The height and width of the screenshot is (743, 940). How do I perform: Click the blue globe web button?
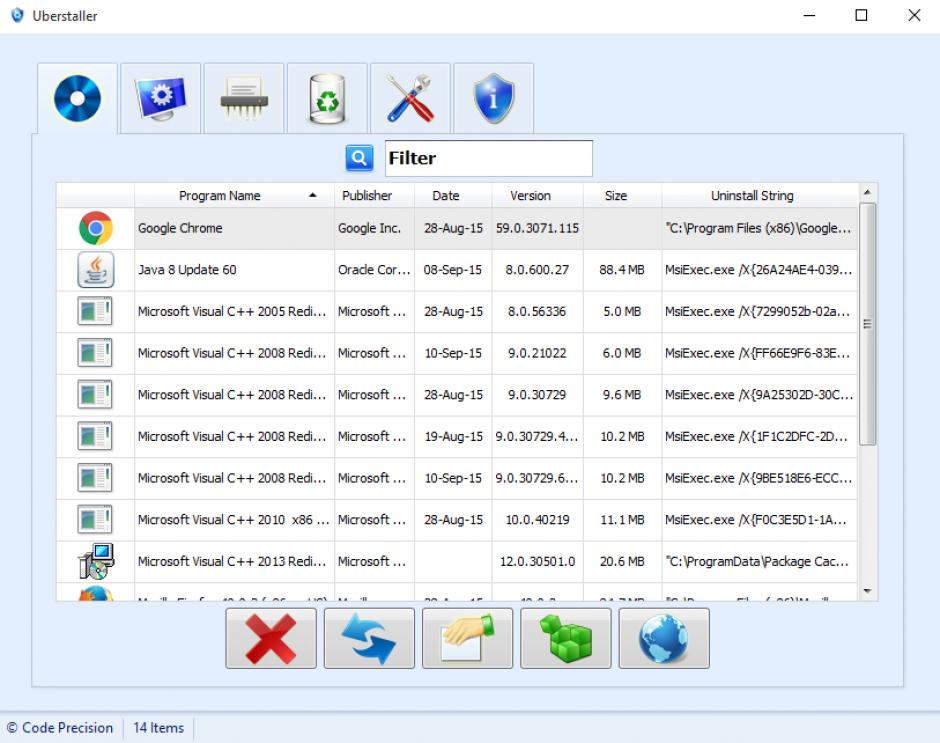[x=664, y=638]
